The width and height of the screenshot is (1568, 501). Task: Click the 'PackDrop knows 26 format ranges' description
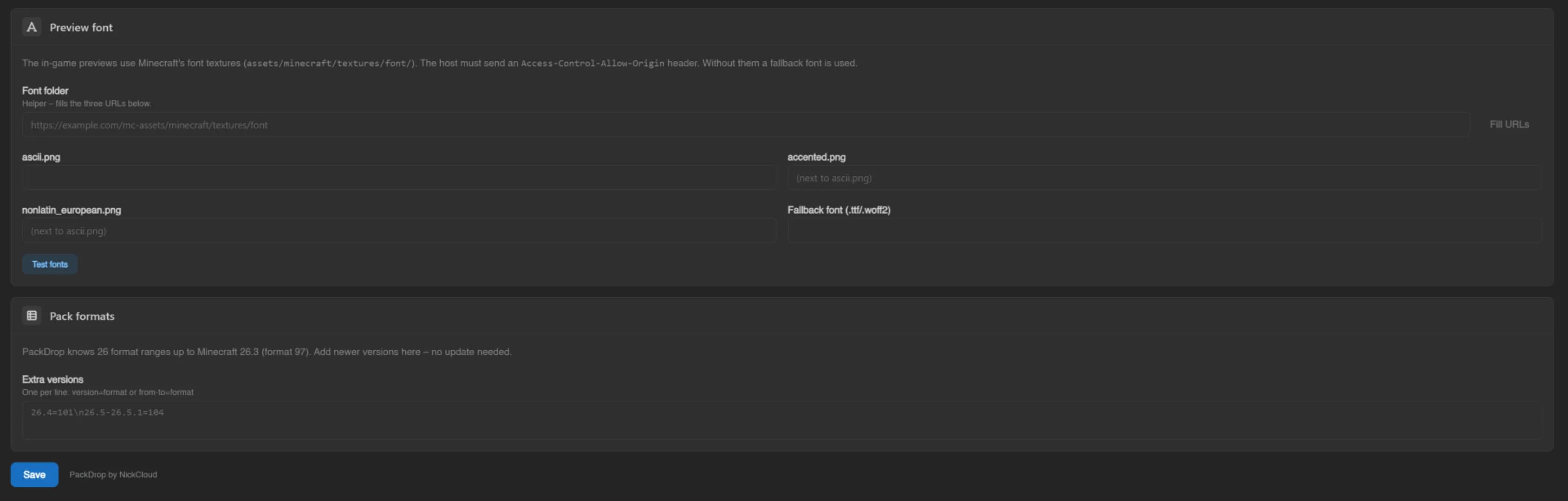(267, 352)
